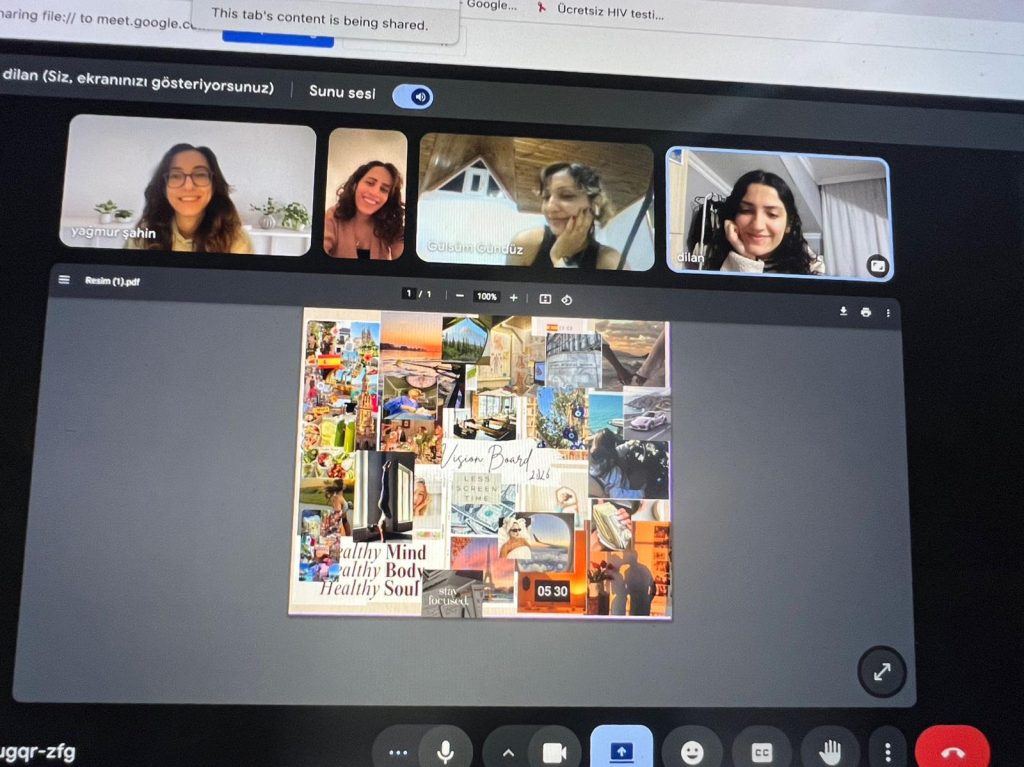Open the PDF viewer sidebar menu
The image size is (1024, 767).
coord(65,280)
